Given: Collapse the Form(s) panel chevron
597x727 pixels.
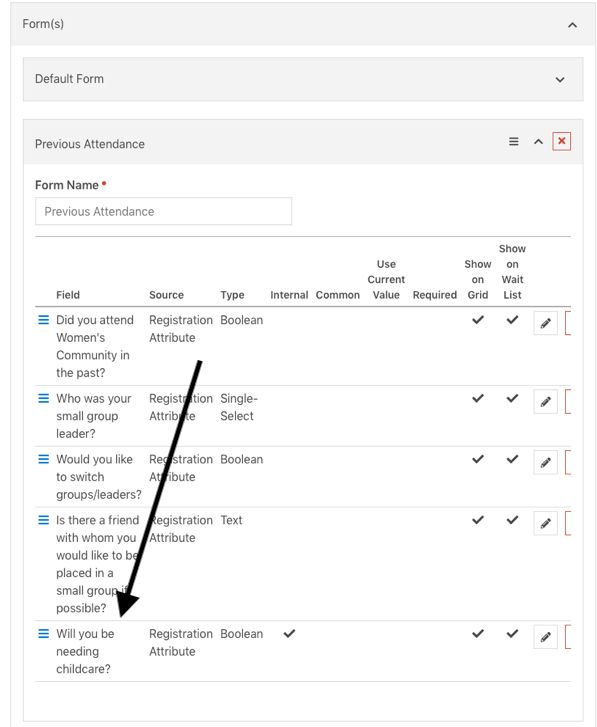Looking at the screenshot, I should tap(572, 25).
